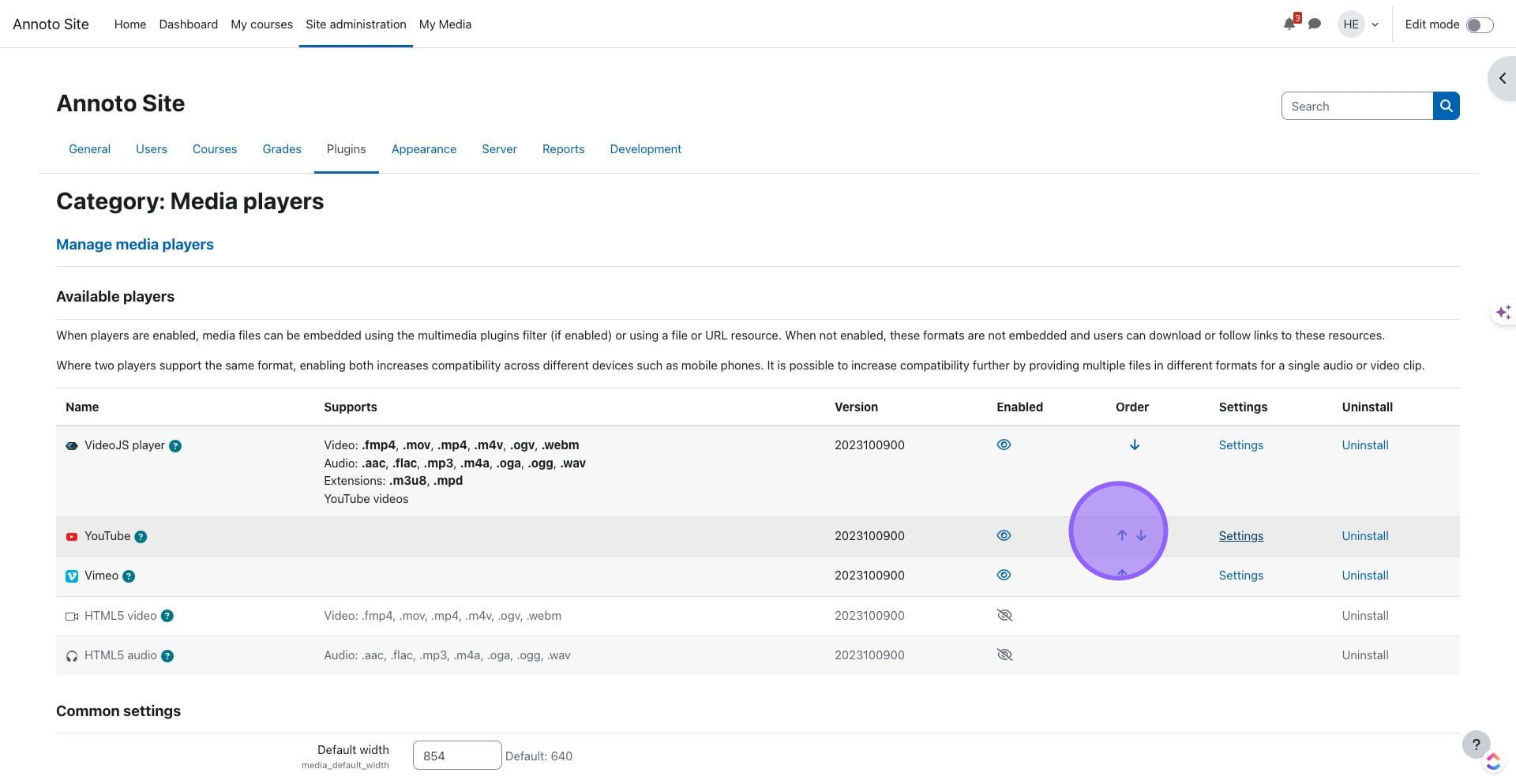The width and height of the screenshot is (1516, 784).
Task: Open the messaging speech bubble icon
Action: (x=1315, y=24)
